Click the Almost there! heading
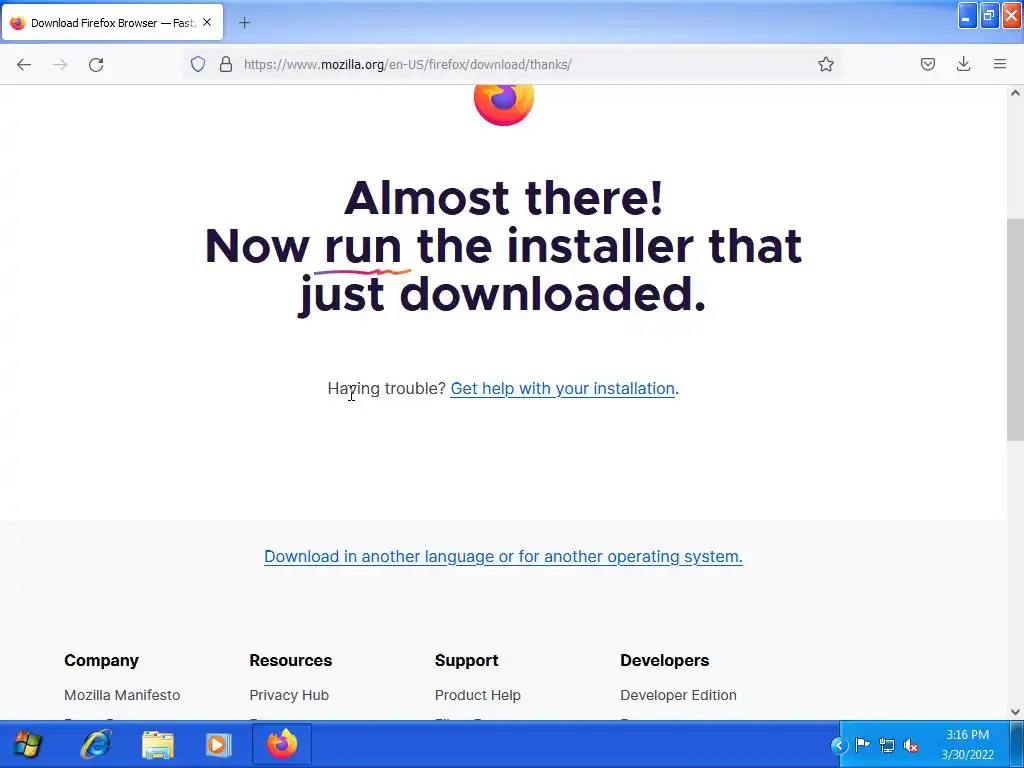The height and width of the screenshot is (768, 1024). tap(504, 198)
